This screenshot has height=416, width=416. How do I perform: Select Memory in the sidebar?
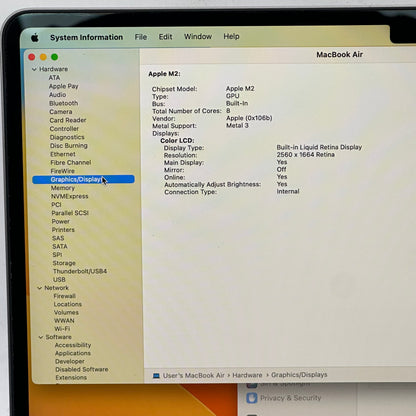(63, 188)
